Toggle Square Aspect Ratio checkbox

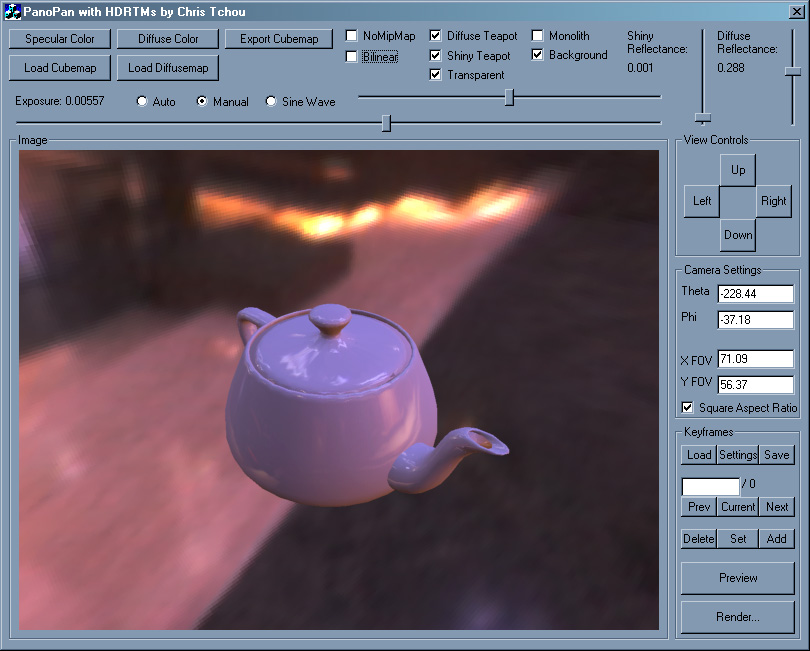coord(687,408)
